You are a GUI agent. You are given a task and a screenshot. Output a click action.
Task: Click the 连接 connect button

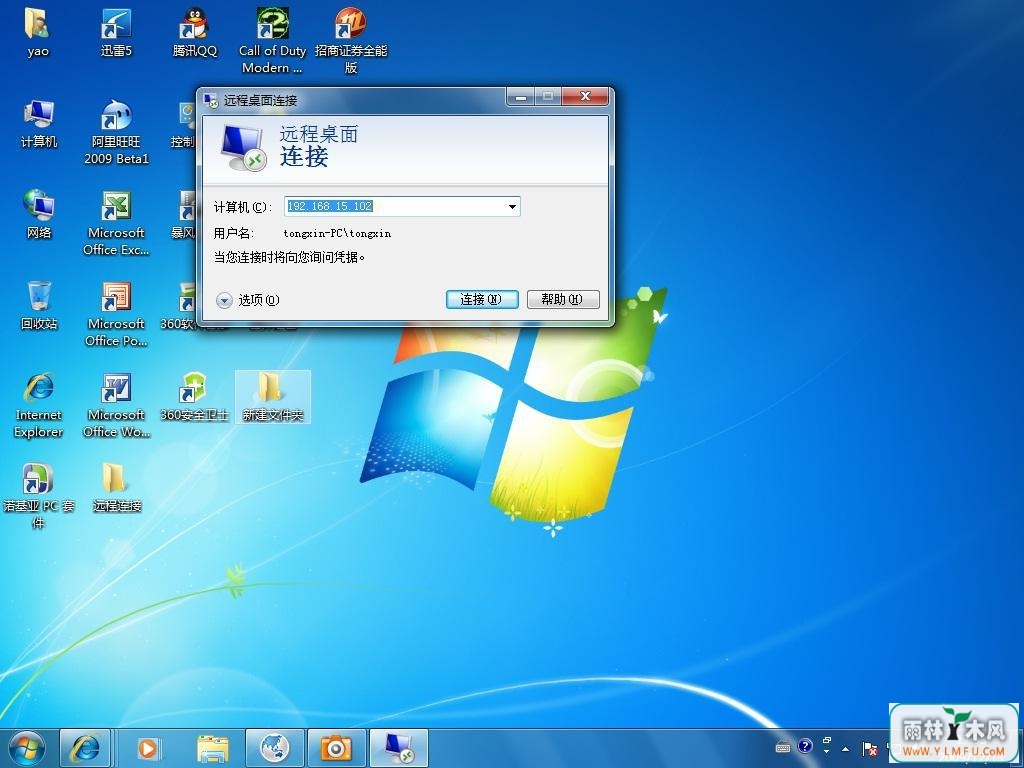pos(482,299)
